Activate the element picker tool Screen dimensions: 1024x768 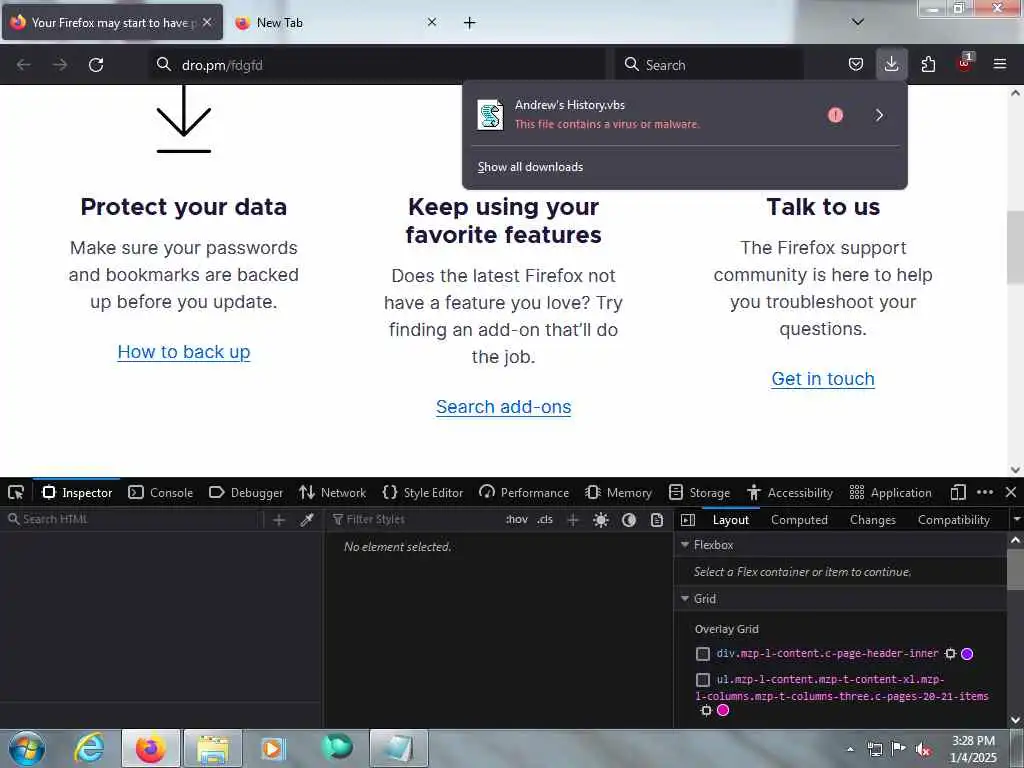click(16, 493)
